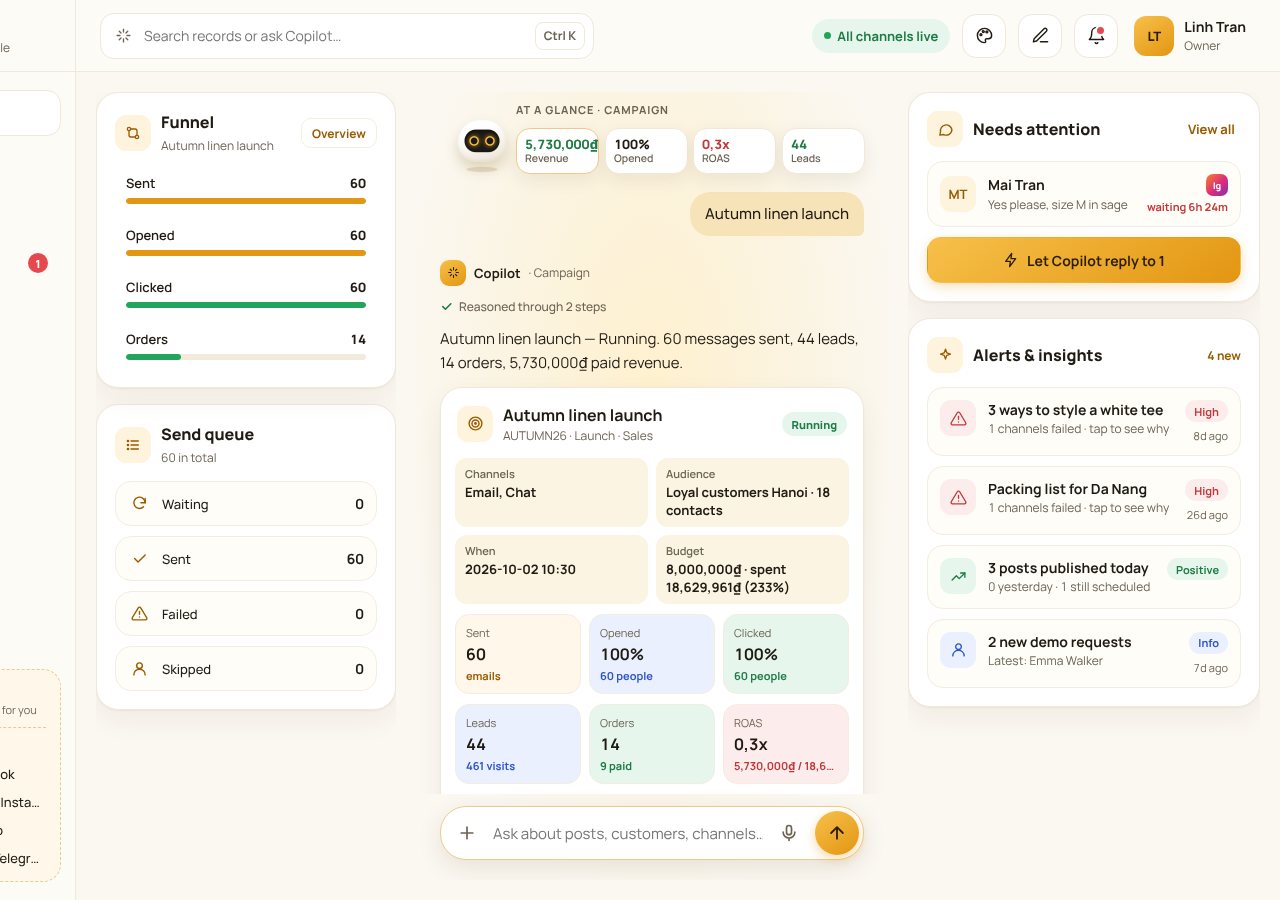The width and height of the screenshot is (1280, 900).
Task: Select the Leads glance chip
Action: 823,151
